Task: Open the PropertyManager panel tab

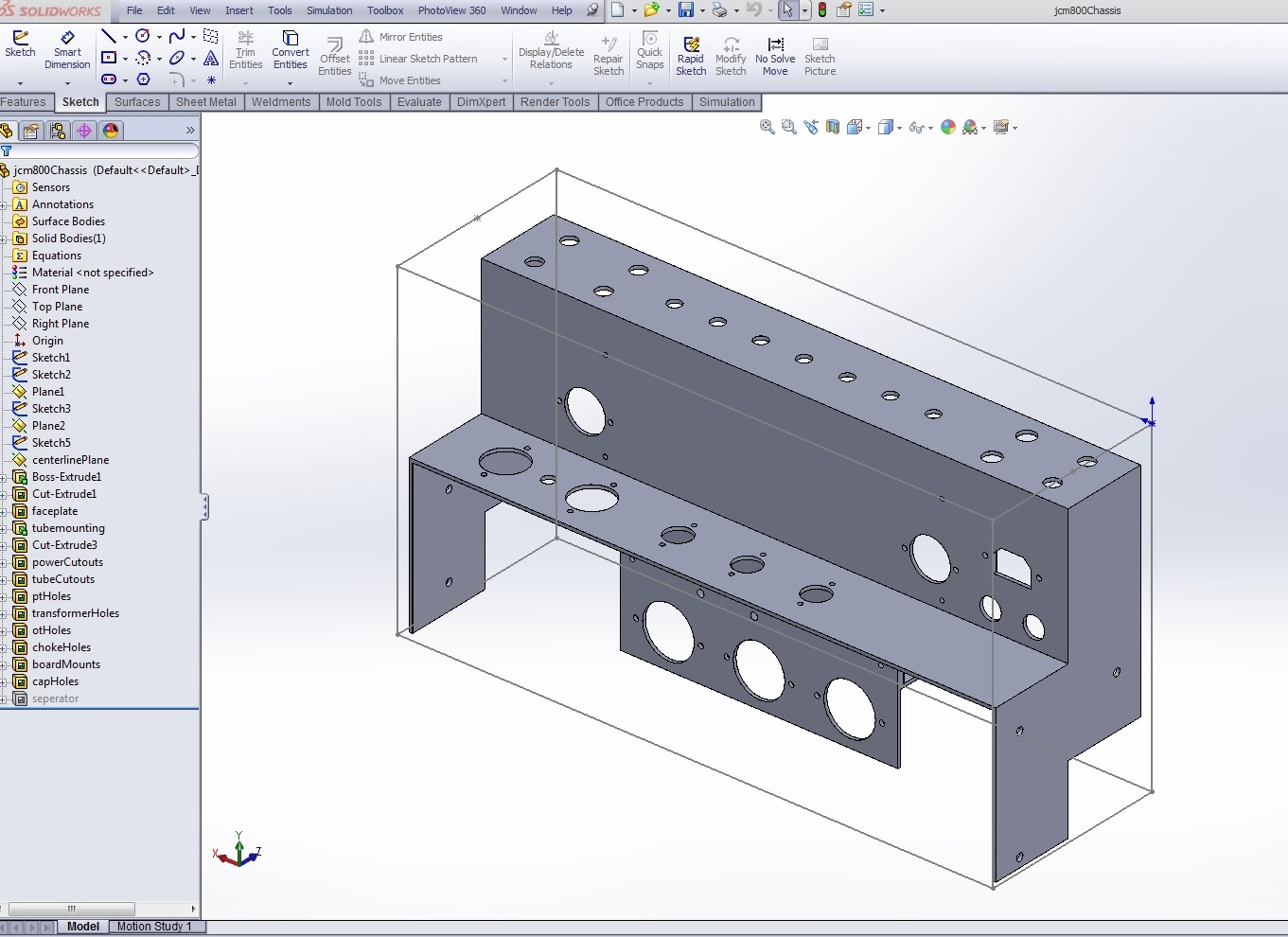Action: pos(31,131)
